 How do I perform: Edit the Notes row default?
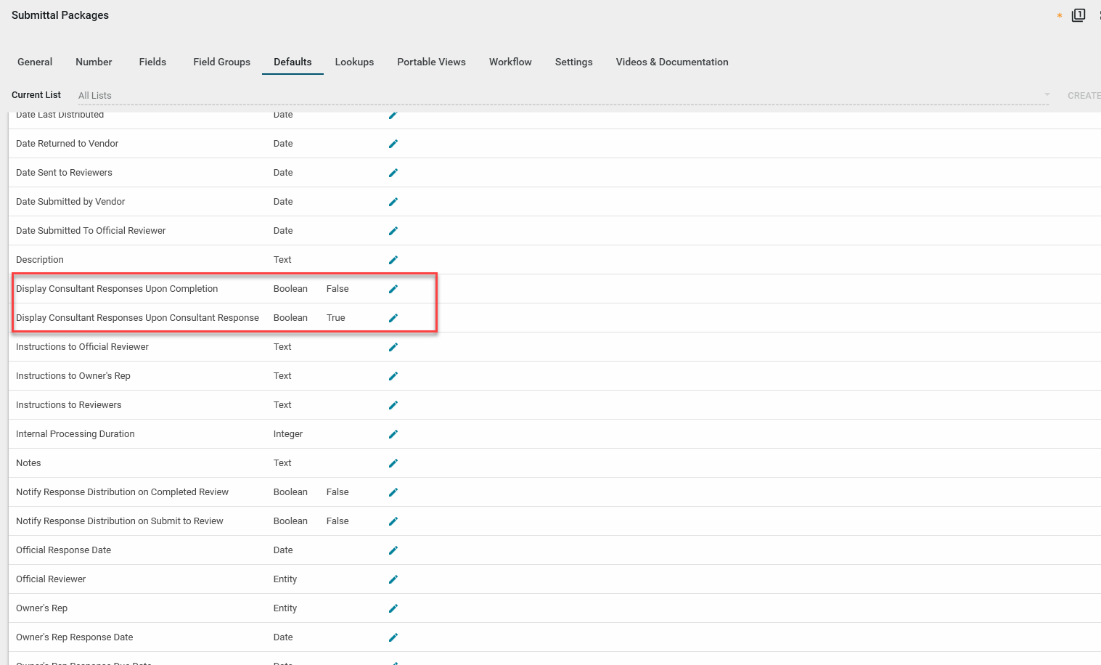(393, 463)
